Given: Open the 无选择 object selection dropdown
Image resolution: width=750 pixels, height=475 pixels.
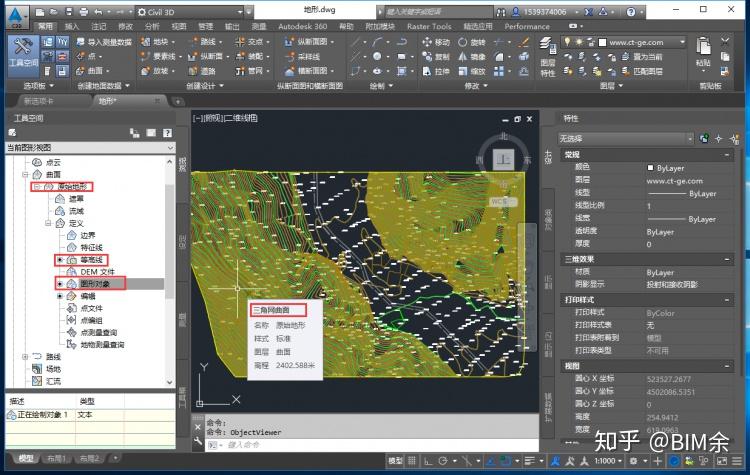Looking at the screenshot, I should pyautogui.click(x=689, y=138).
